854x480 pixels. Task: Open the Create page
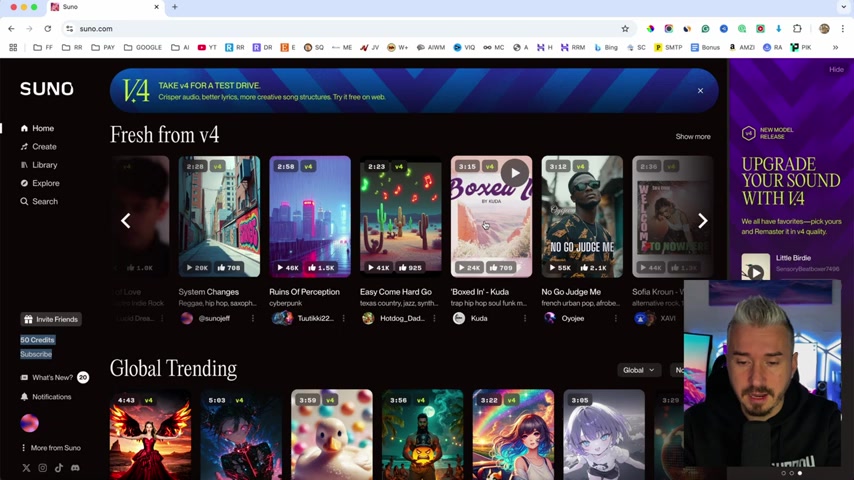(38, 147)
